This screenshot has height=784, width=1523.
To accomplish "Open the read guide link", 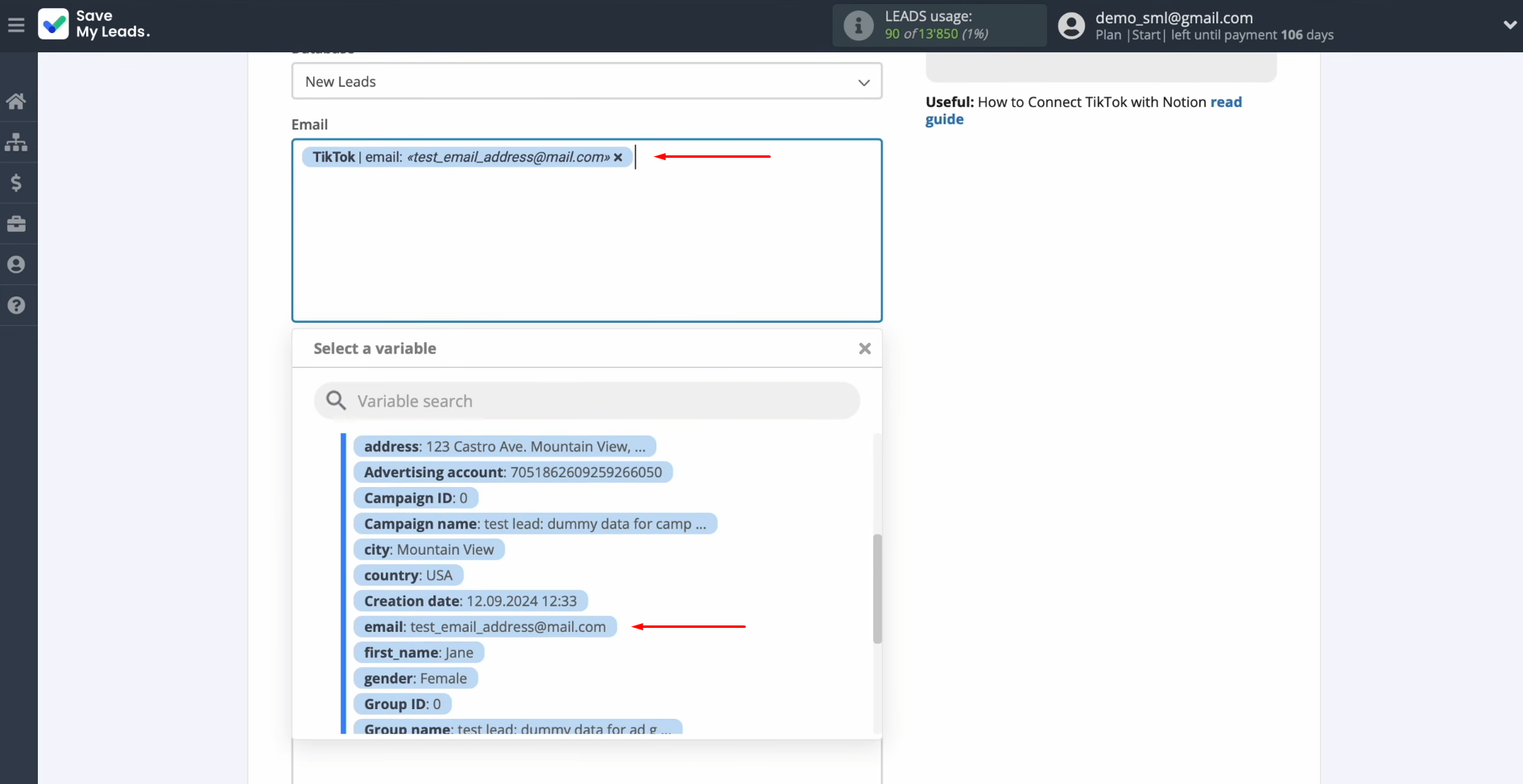I will (x=1083, y=110).
